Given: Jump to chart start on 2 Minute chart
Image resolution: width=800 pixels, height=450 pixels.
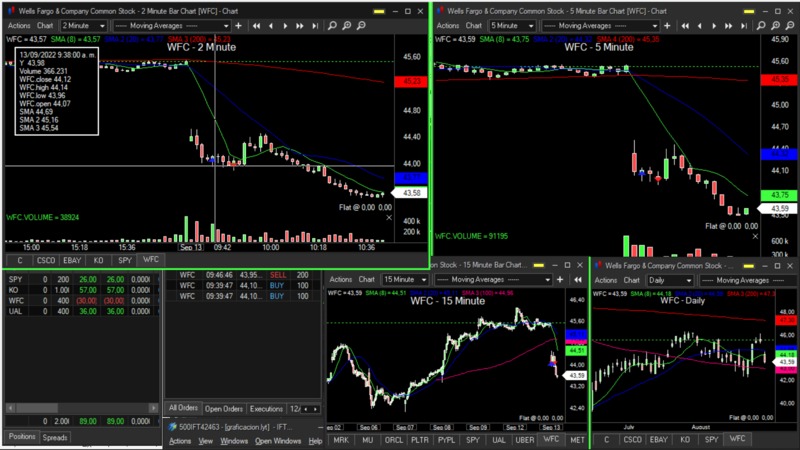Looking at the screenshot, I should pyautogui.click(x=257, y=25).
